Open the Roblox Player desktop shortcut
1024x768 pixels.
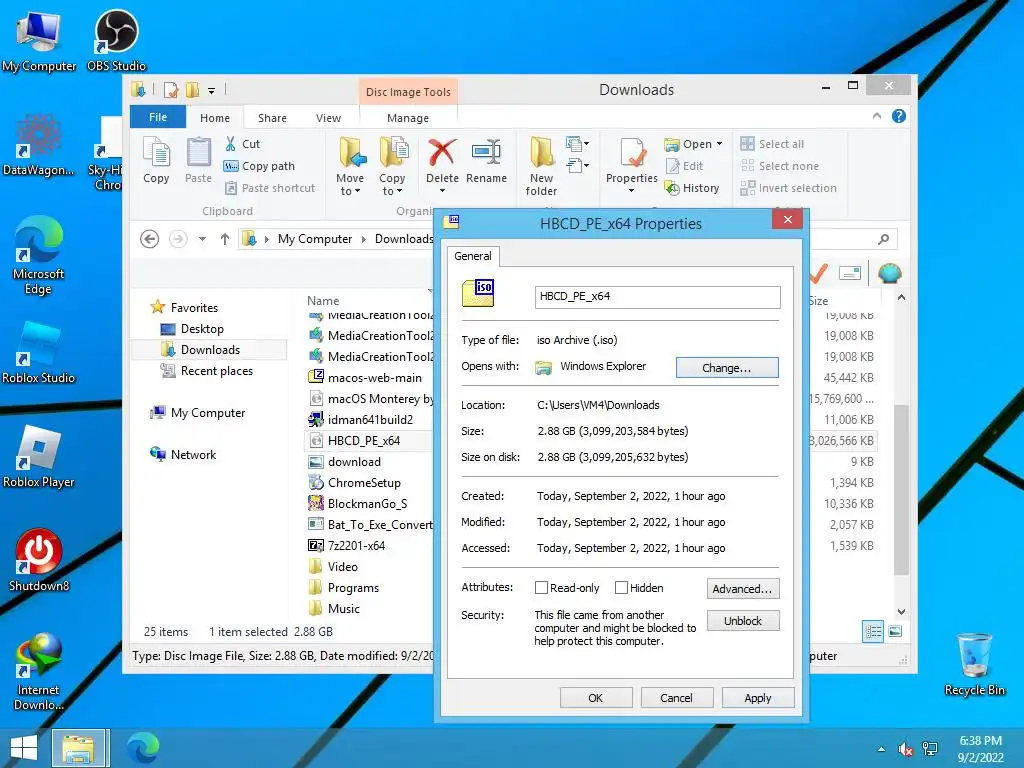tap(38, 456)
